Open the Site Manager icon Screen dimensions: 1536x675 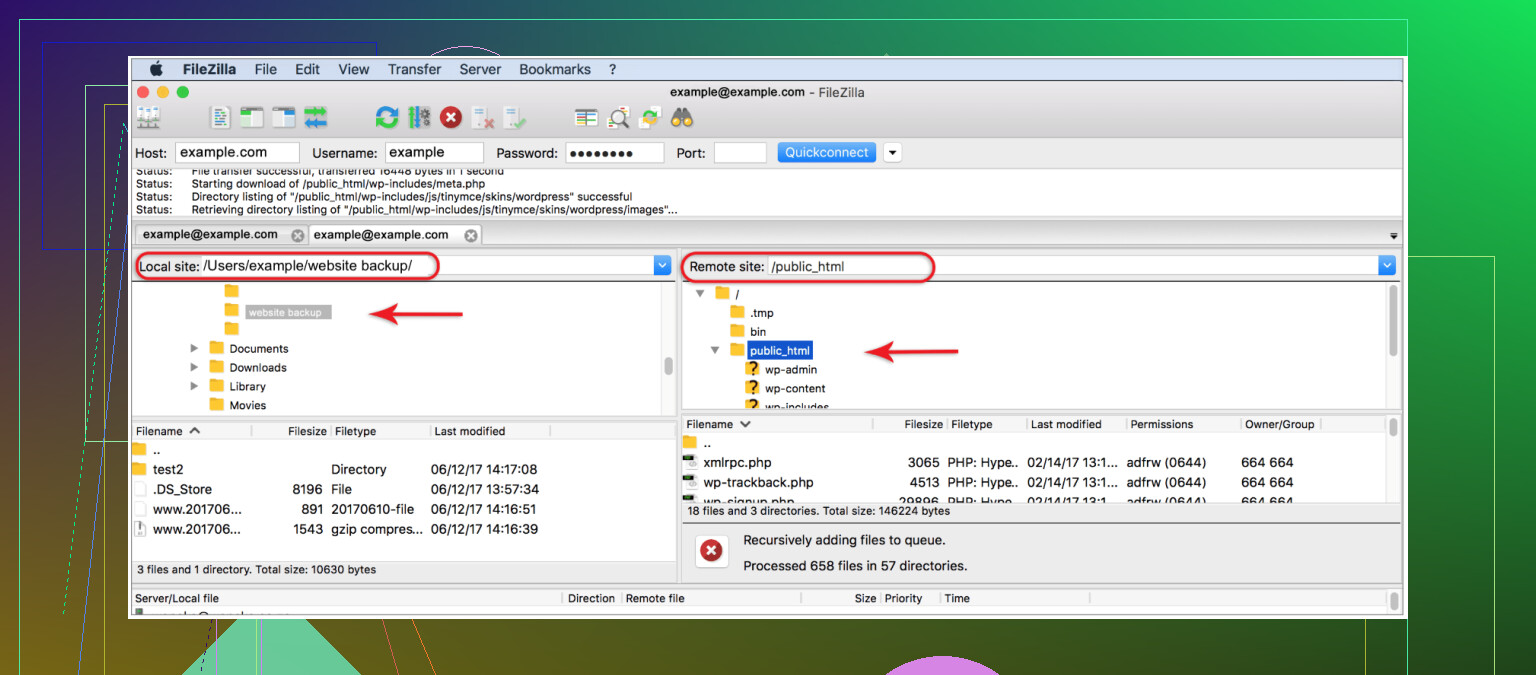coord(148,118)
